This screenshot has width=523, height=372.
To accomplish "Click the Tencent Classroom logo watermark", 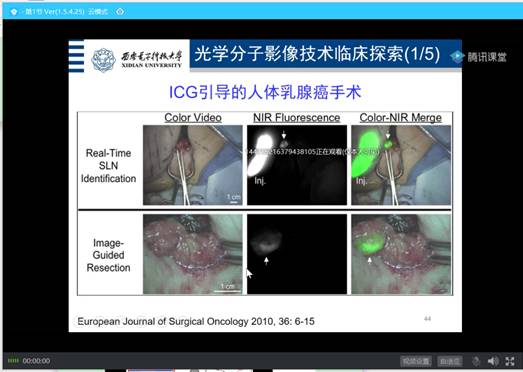I will coord(478,57).
